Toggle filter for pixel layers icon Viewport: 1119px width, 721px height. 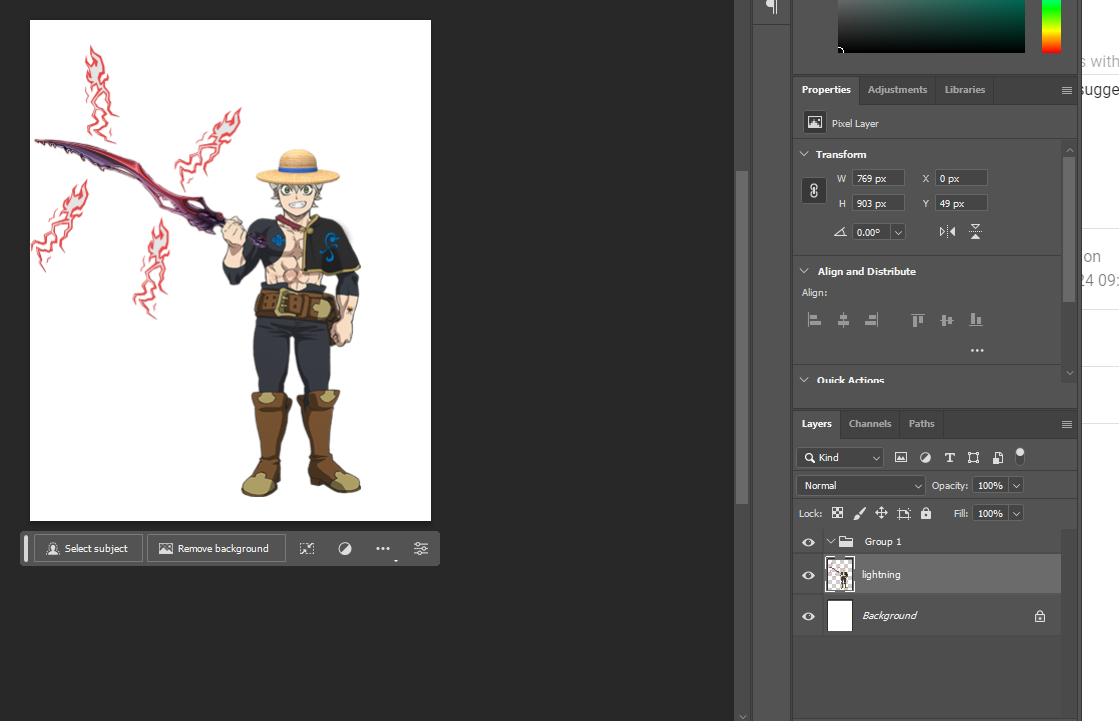tap(901, 458)
